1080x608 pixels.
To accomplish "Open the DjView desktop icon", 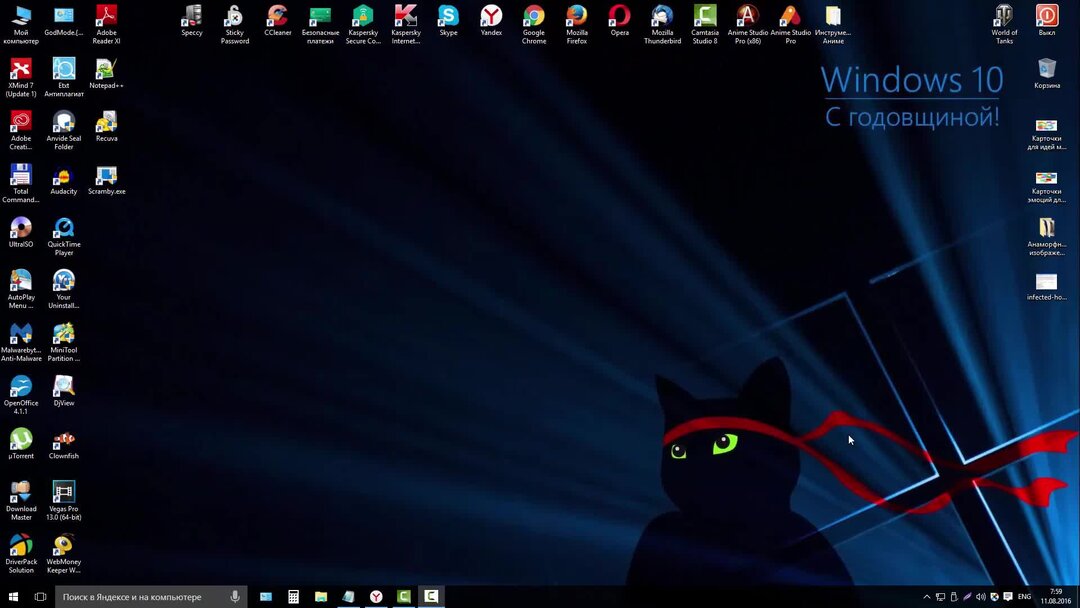I will tap(63, 391).
